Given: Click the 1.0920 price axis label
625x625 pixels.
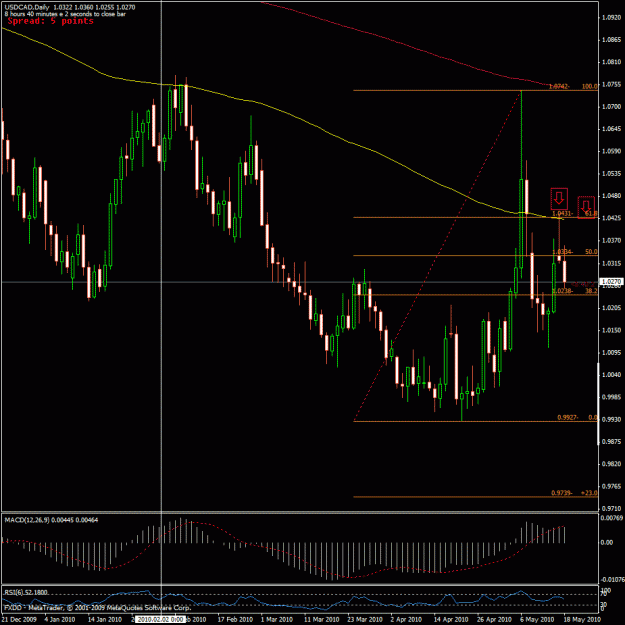Looking at the screenshot, I should pos(612,18).
